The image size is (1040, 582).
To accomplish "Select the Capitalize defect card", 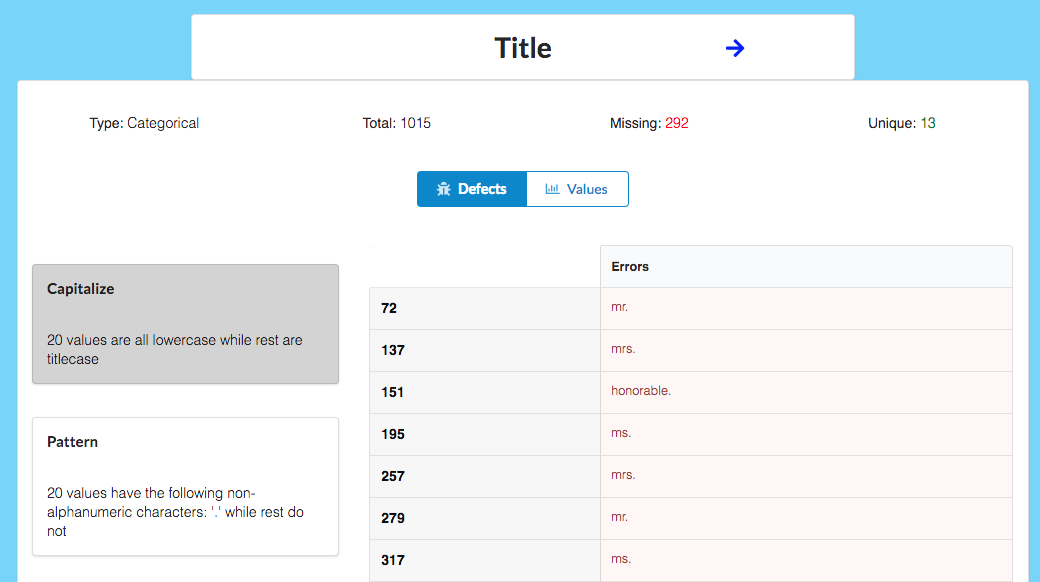I will tap(186, 324).
